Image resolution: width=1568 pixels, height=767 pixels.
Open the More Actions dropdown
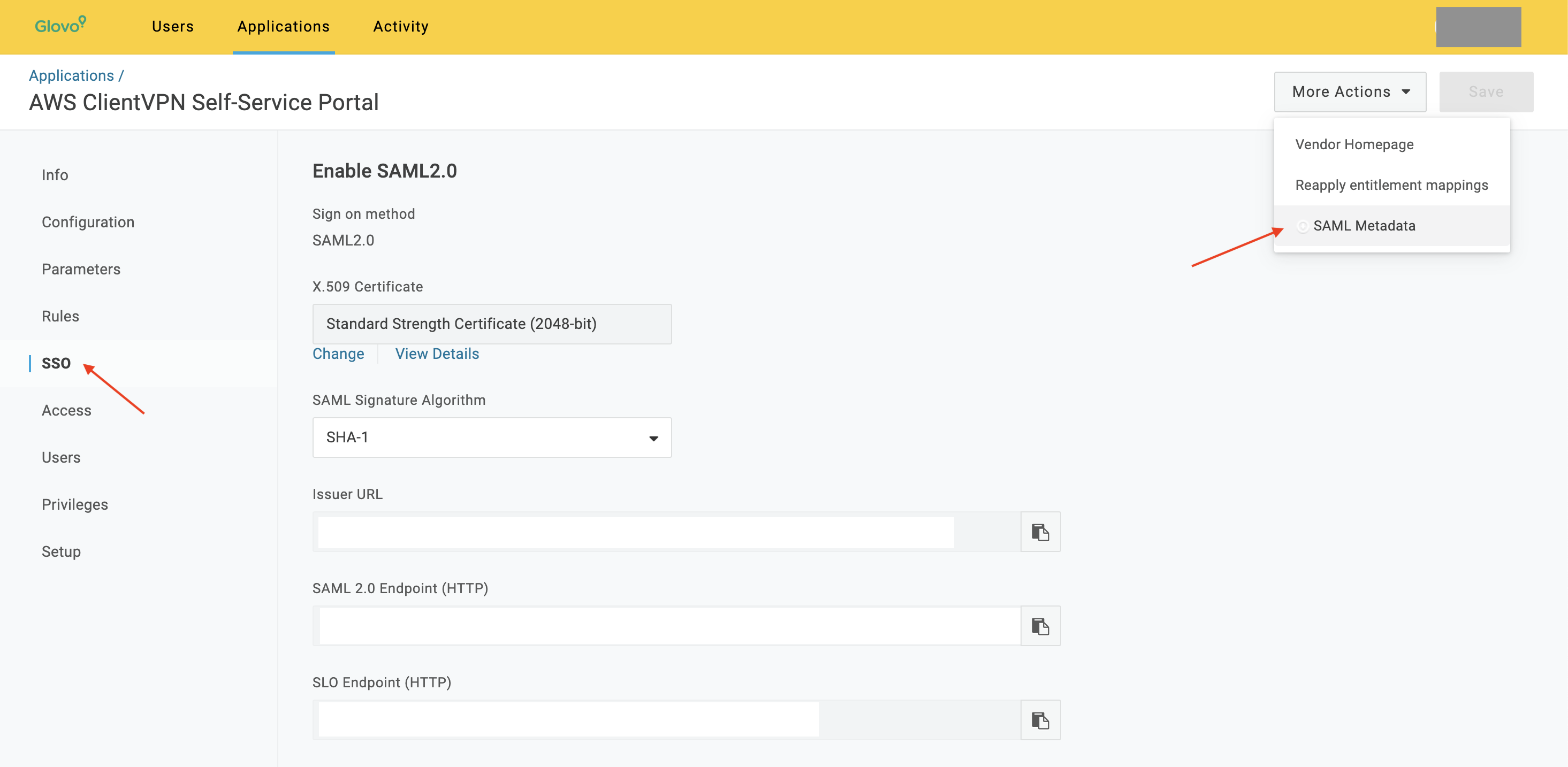coord(1350,92)
